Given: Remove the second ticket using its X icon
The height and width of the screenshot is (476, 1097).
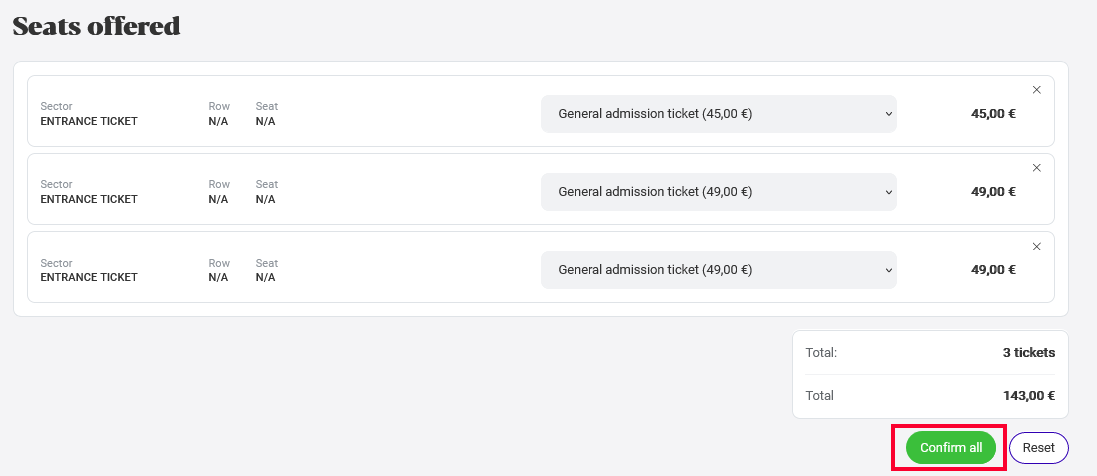Looking at the screenshot, I should pos(1037,168).
